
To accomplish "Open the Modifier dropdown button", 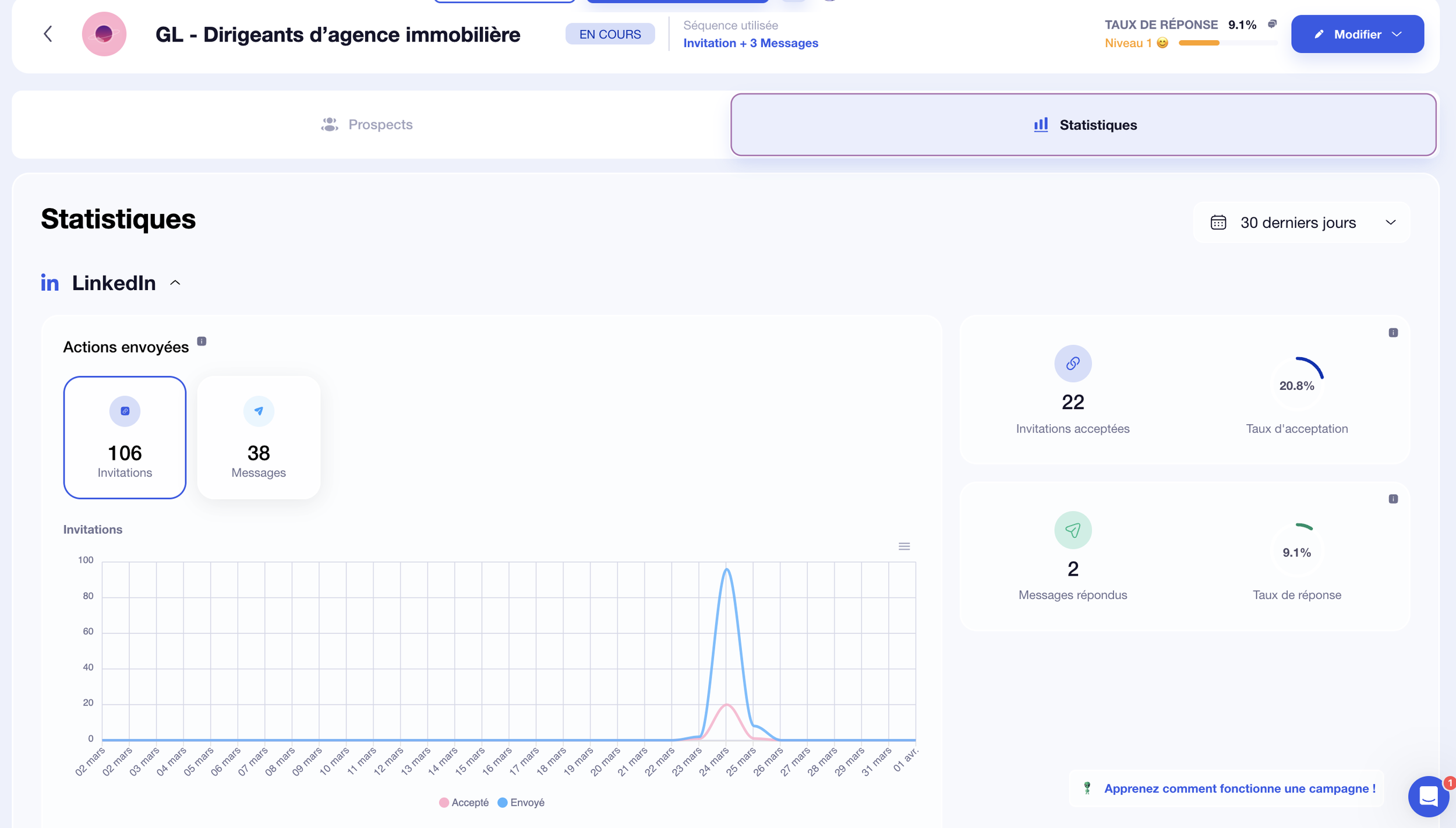I will coord(1357,34).
